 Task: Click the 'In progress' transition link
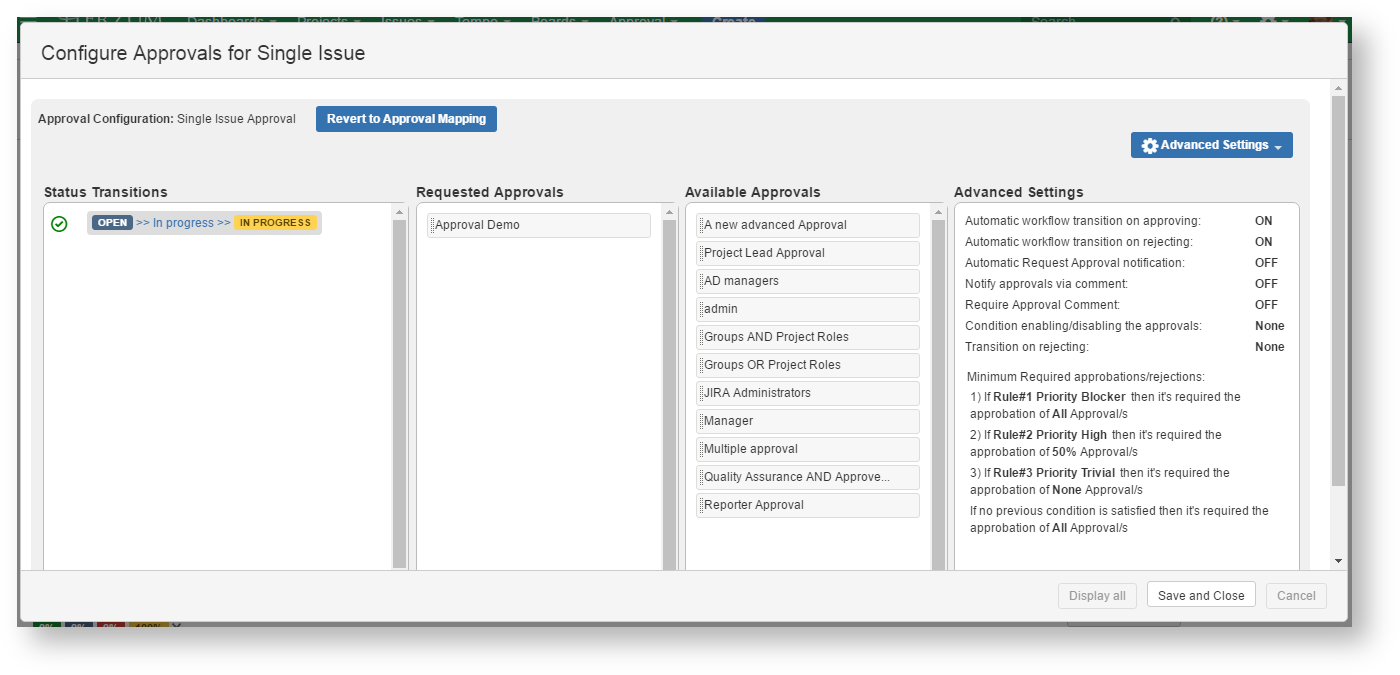[x=183, y=223]
